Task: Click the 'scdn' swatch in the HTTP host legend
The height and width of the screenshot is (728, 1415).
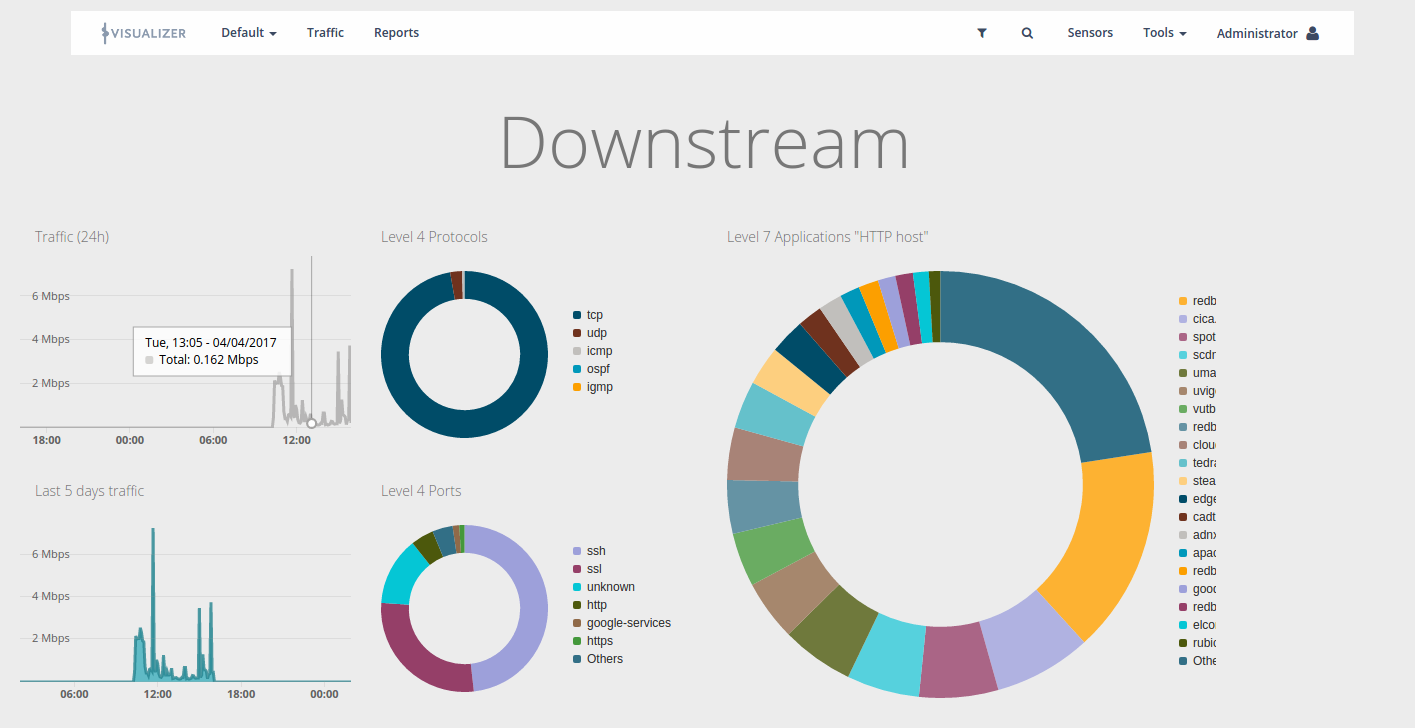Action: coord(1183,355)
